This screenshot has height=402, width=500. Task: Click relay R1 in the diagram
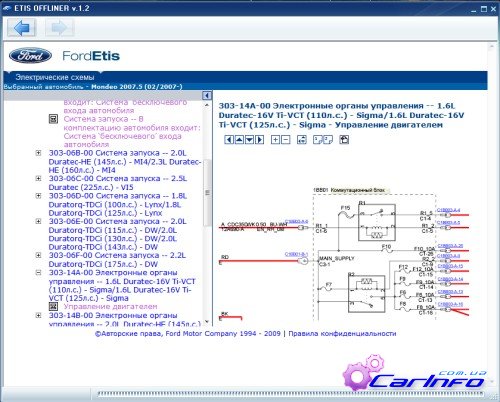[377, 222]
